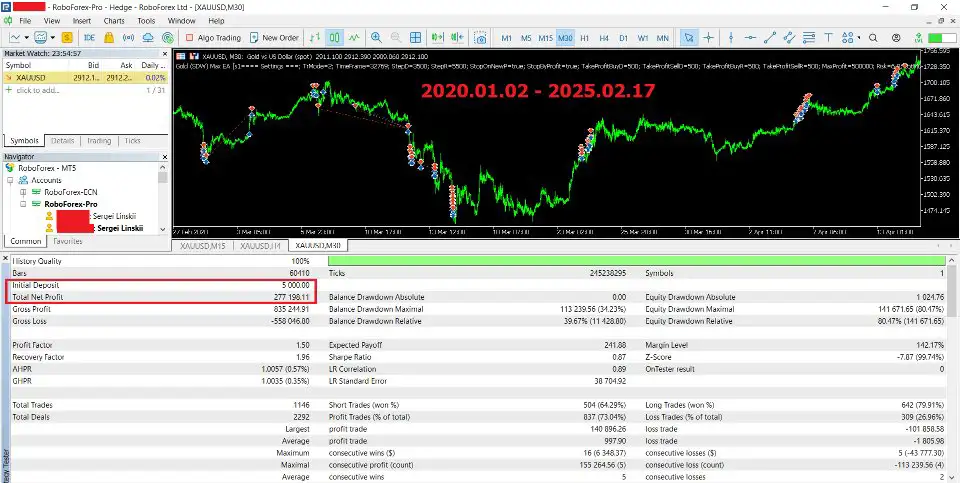Draw a vertical line tool
The image size is (960, 483).
tap(733, 38)
